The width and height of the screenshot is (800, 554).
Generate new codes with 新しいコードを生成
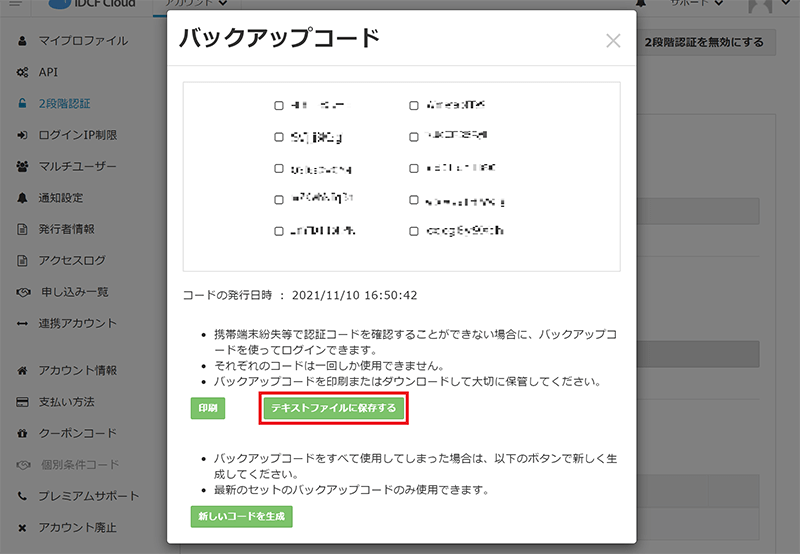coord(241,516)
